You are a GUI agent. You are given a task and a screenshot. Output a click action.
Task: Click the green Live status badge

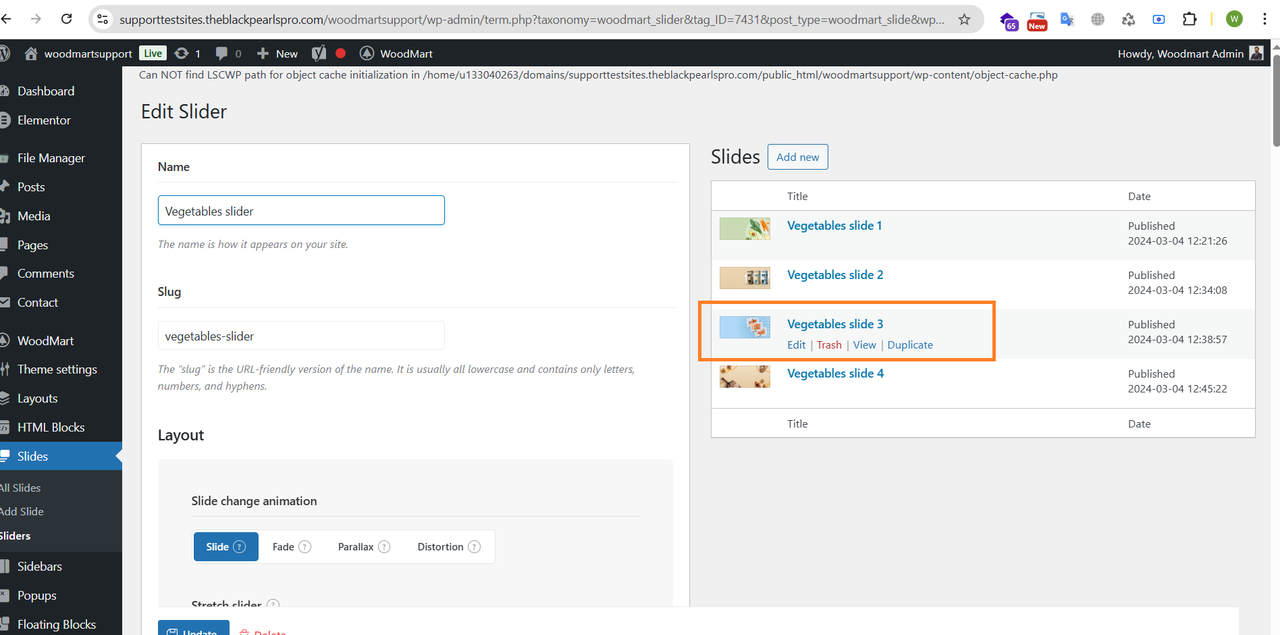point(152,53)
